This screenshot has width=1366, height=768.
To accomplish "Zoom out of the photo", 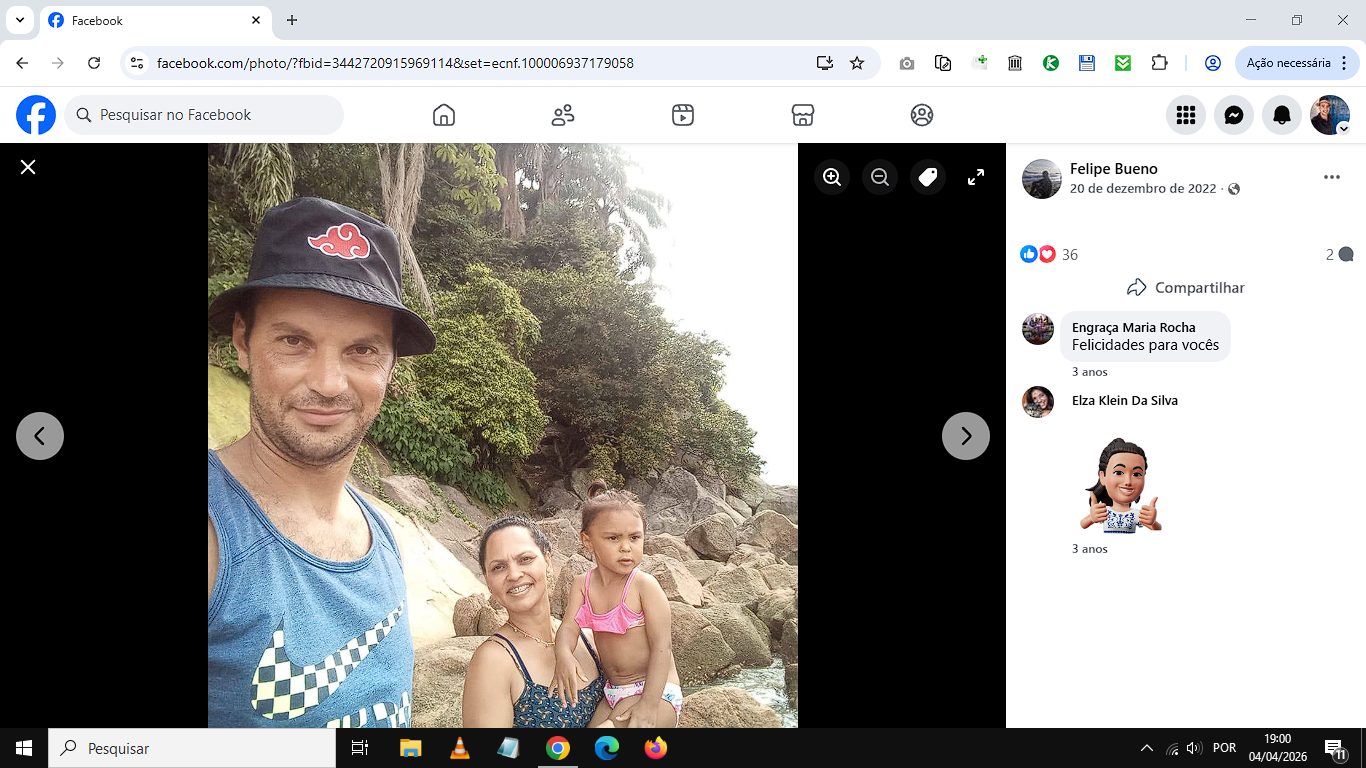I will [880, 177].
